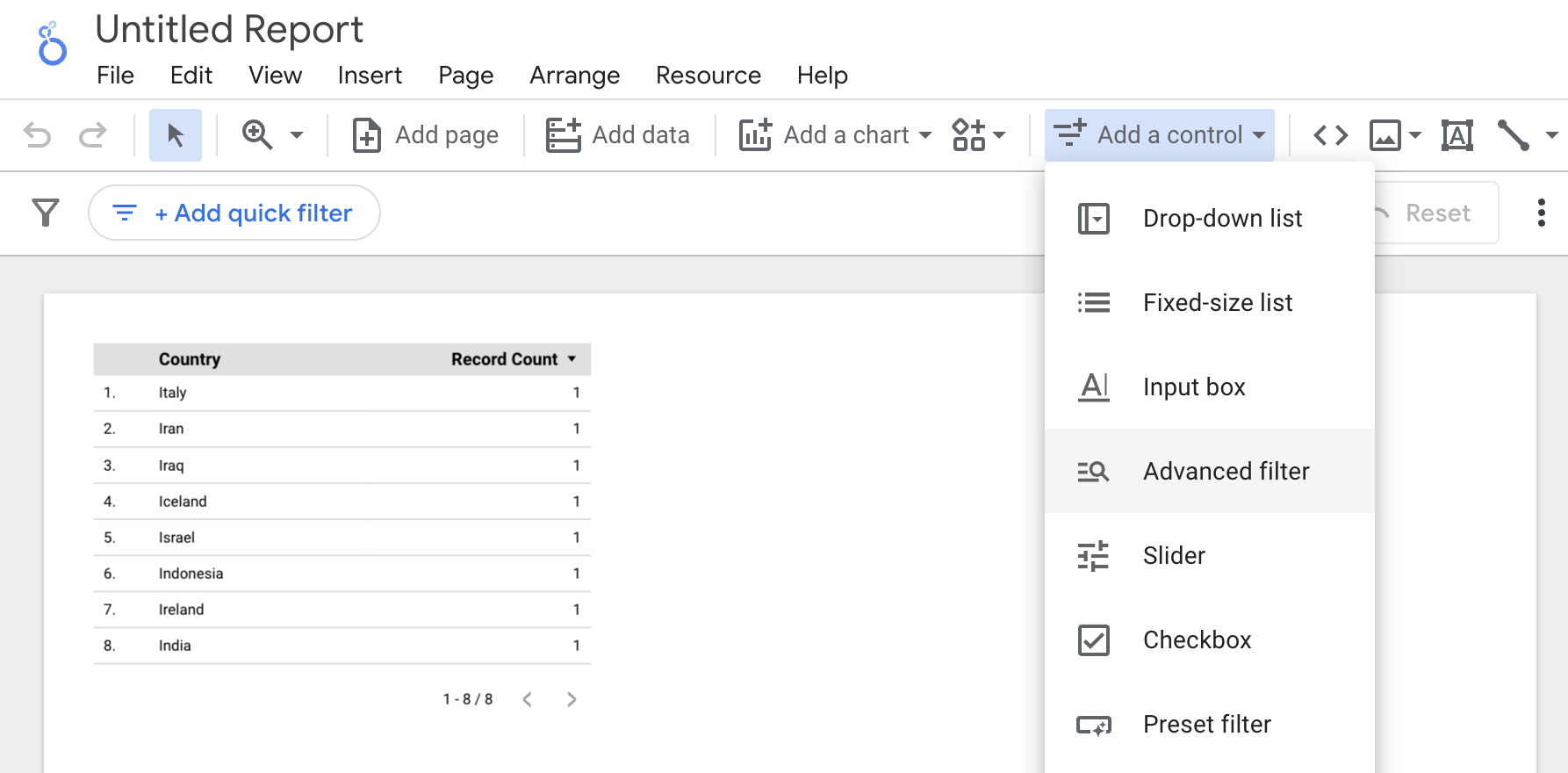Choose Input box control
Image resolution: width=1568 pixels, height=773 pixels.
pyautogui.click(x=1210, y=386)
